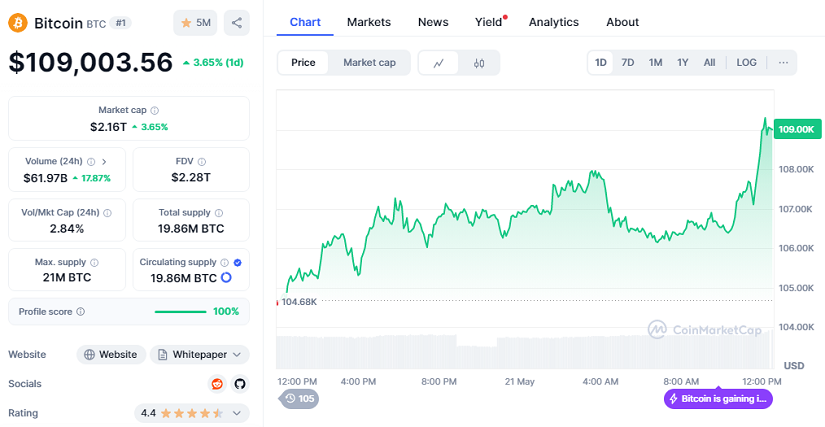This screenshot has height=427, width=825.
Task: Open the Bitcoin Website link
Action: [x=111, y=354]
